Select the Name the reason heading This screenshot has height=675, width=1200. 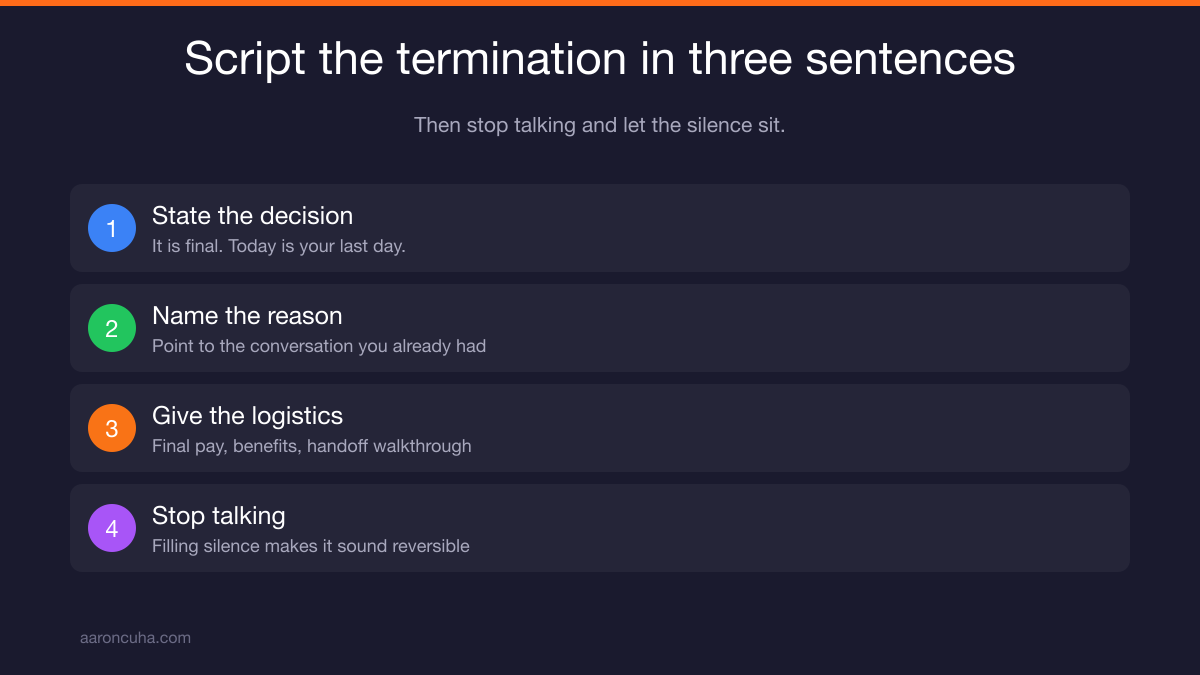[x=247, y=316]
